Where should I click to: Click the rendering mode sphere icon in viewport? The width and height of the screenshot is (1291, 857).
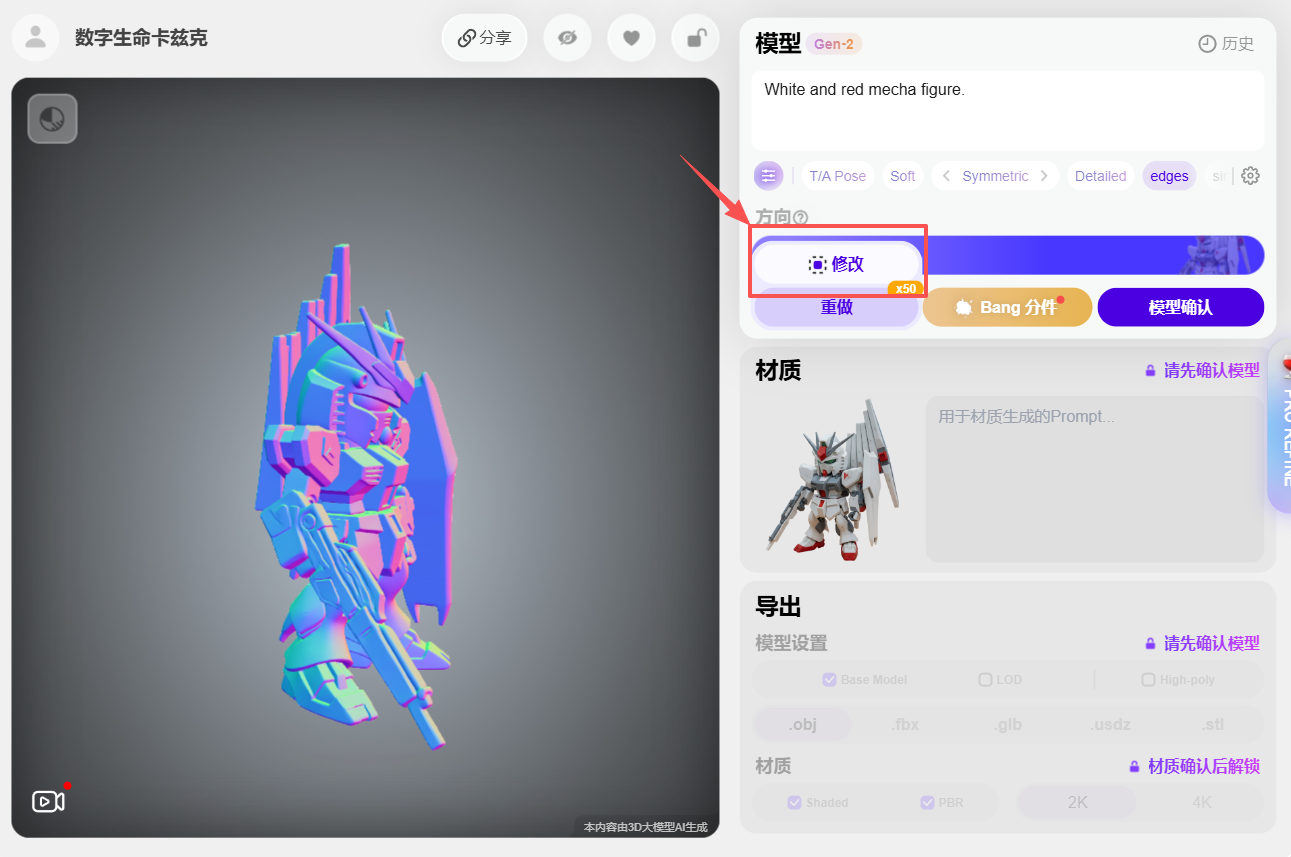tap(52, 118)
